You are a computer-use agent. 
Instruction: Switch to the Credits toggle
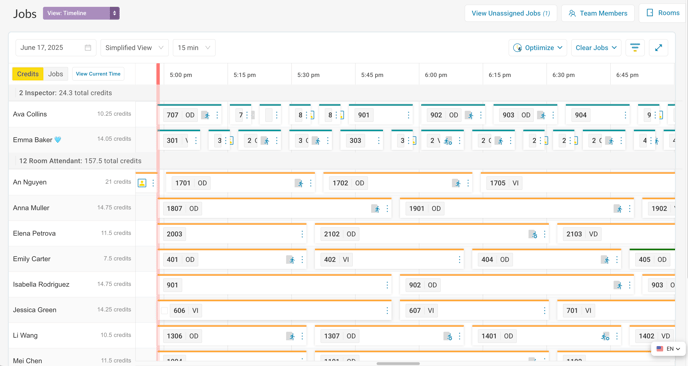coord(28,74)
